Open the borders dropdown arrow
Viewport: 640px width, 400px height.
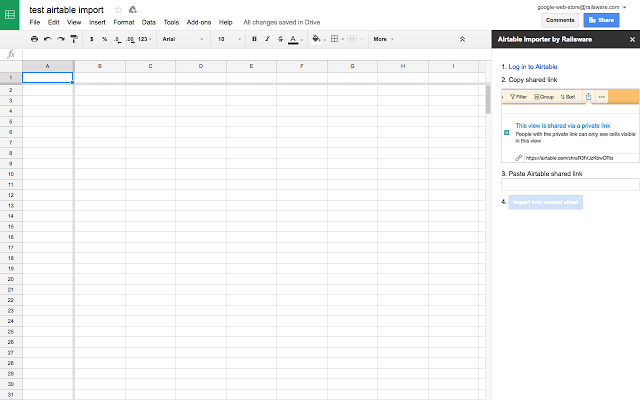(x=342, y=40)
